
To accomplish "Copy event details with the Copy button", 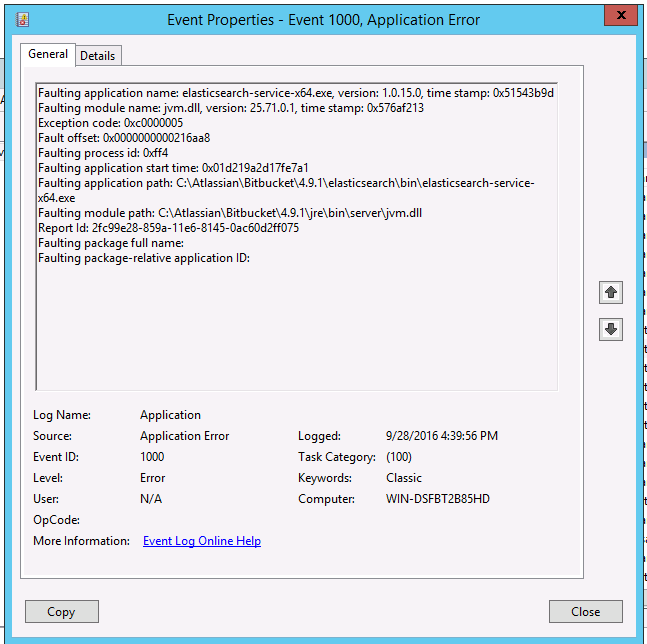I will click(62, 611).
